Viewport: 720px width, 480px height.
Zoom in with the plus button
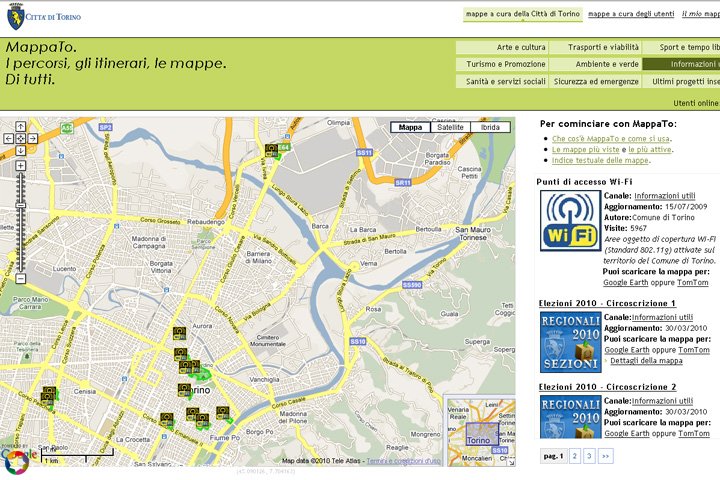pos(20,165)
